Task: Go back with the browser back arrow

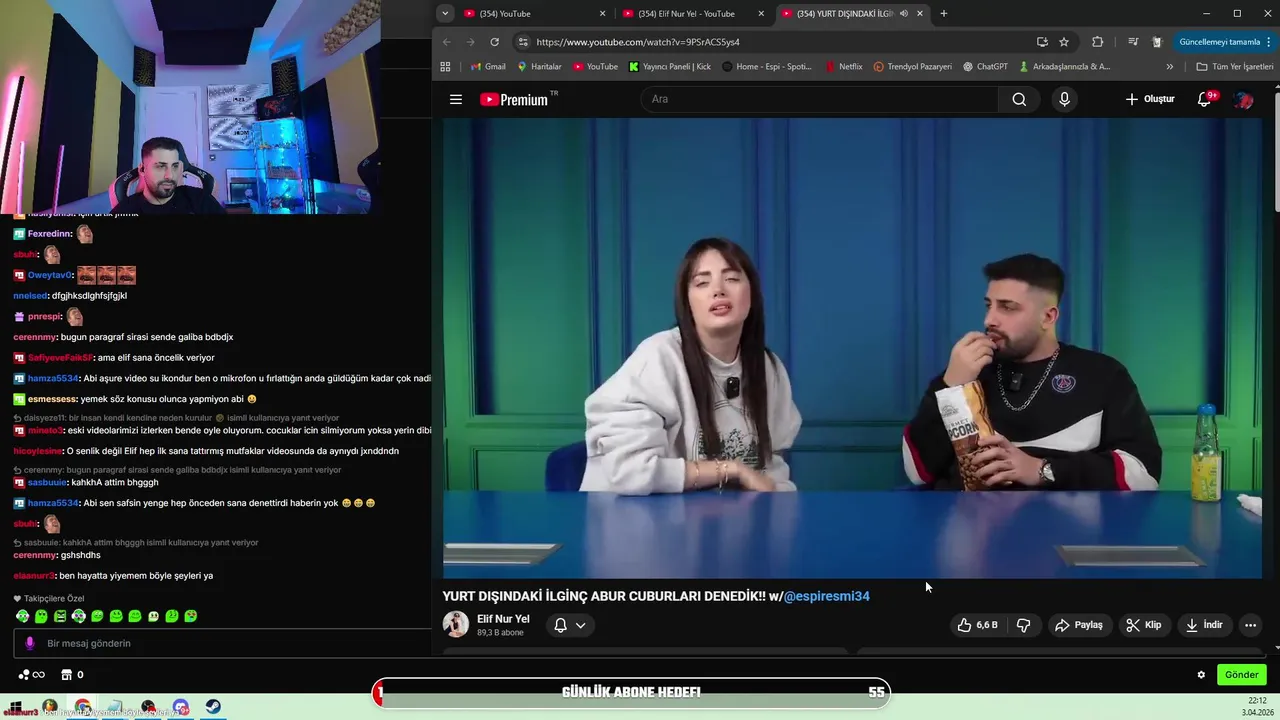Action: (447, 42)
